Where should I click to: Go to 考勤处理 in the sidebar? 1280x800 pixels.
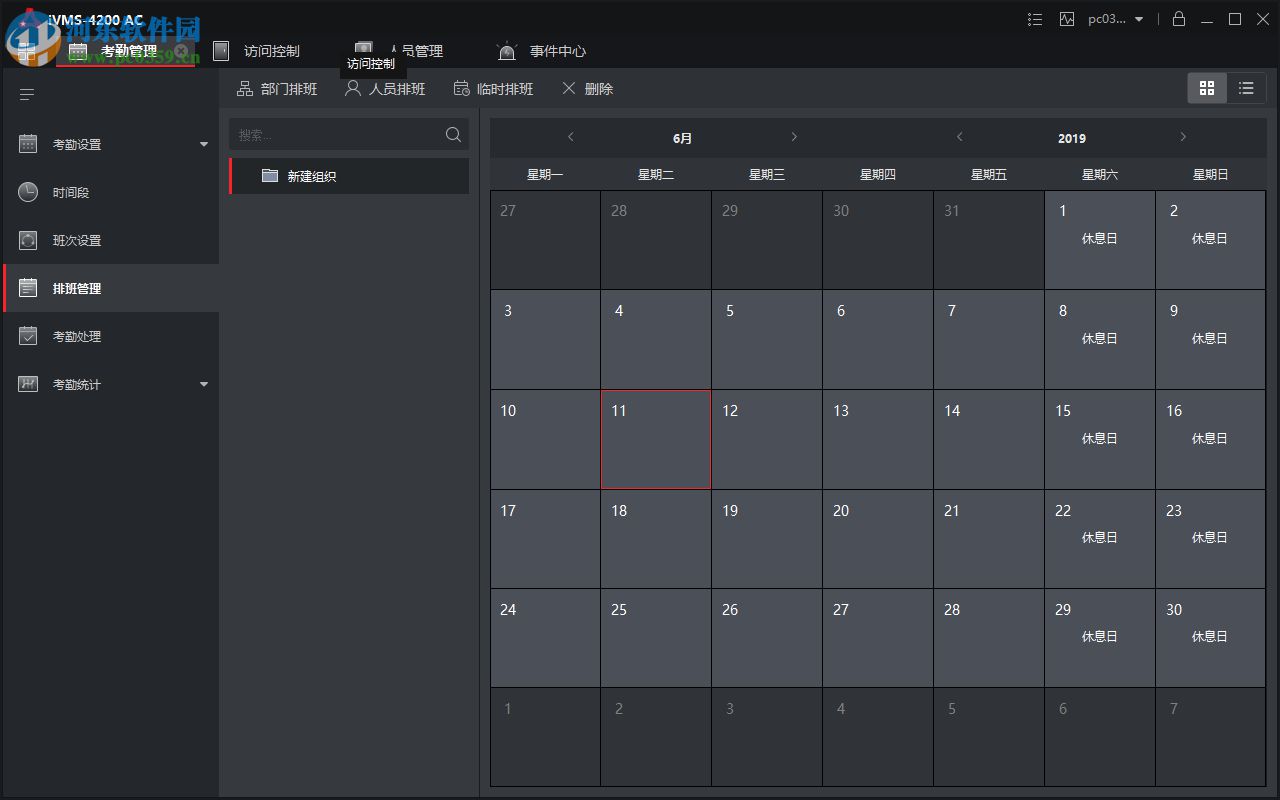(111, 336)
